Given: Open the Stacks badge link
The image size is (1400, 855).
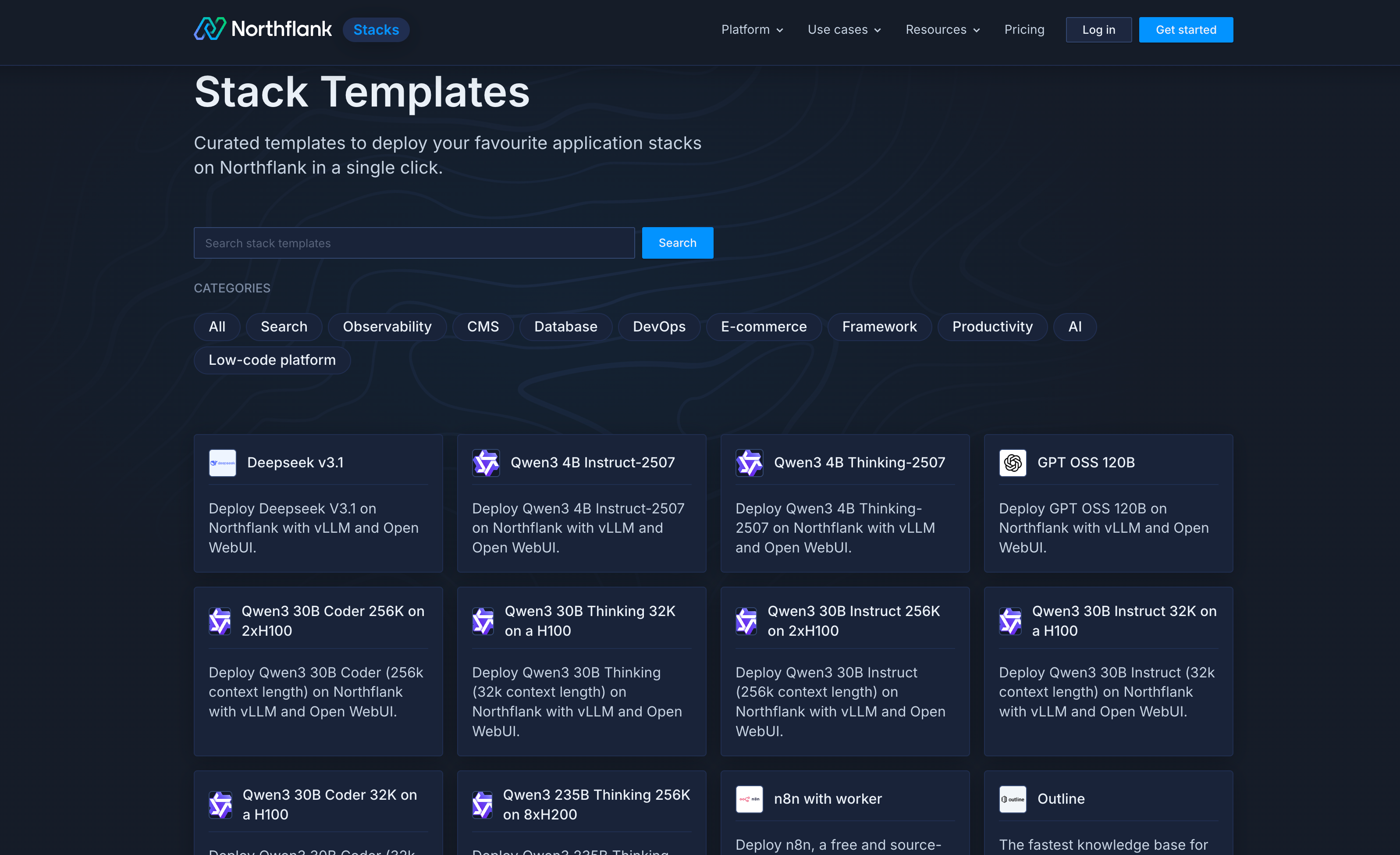Looking at the screenshot, I should [x=376, y=29].
